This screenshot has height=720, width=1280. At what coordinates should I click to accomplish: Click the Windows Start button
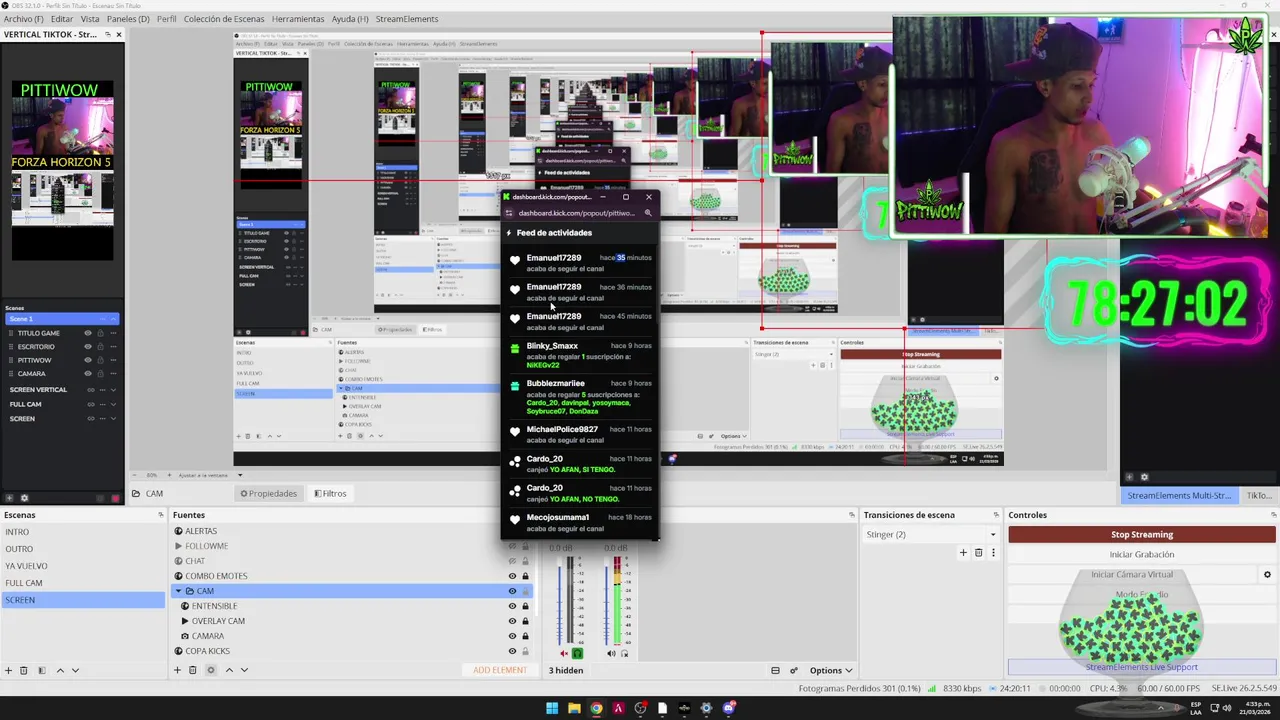point(552,708)
